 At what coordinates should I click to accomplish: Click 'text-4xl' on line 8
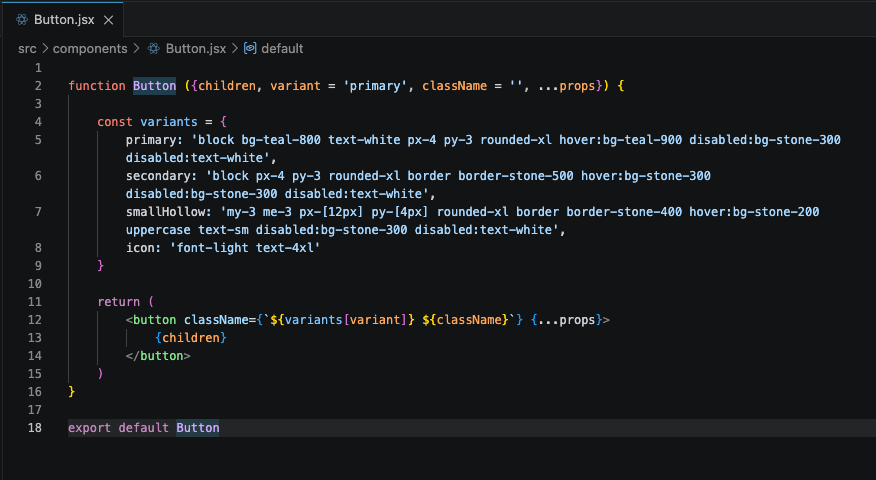(284, 248)
